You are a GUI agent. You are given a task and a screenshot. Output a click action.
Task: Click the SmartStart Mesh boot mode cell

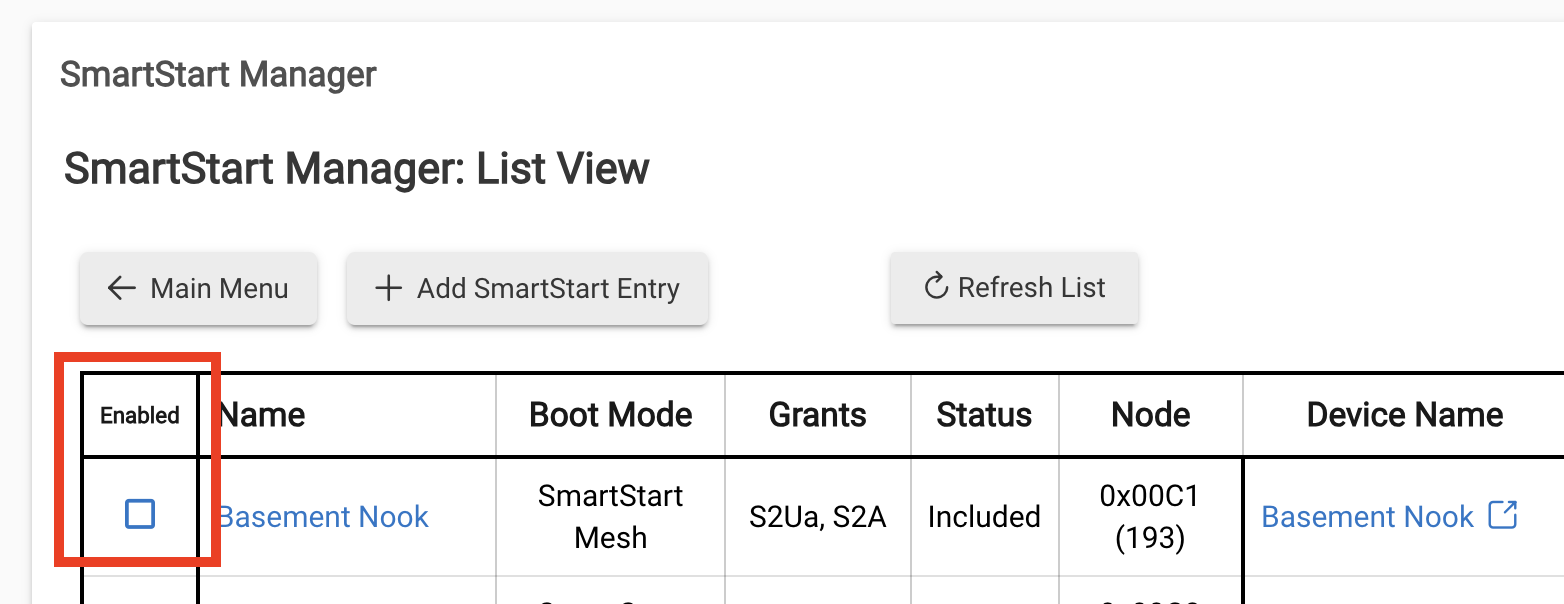611,517
